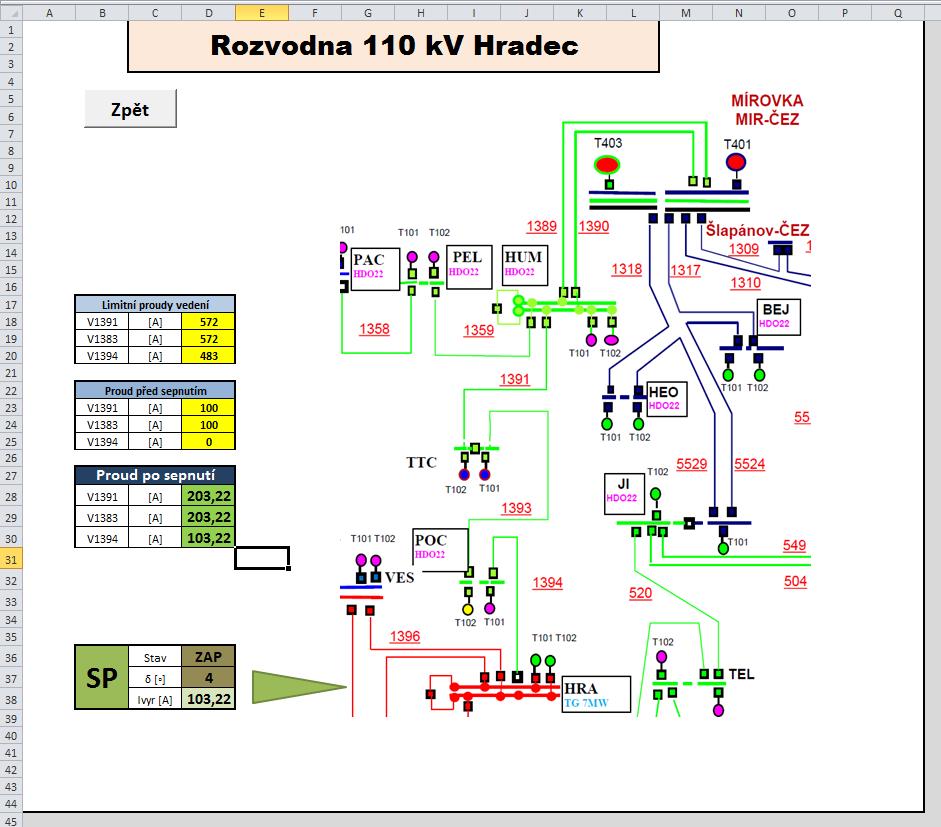Image resolution: width=941 pixels, height=827 pixels.
Task: Select V1391 pre-switch current cell 100
Action: pyautogui.click(x=208, y=408)
